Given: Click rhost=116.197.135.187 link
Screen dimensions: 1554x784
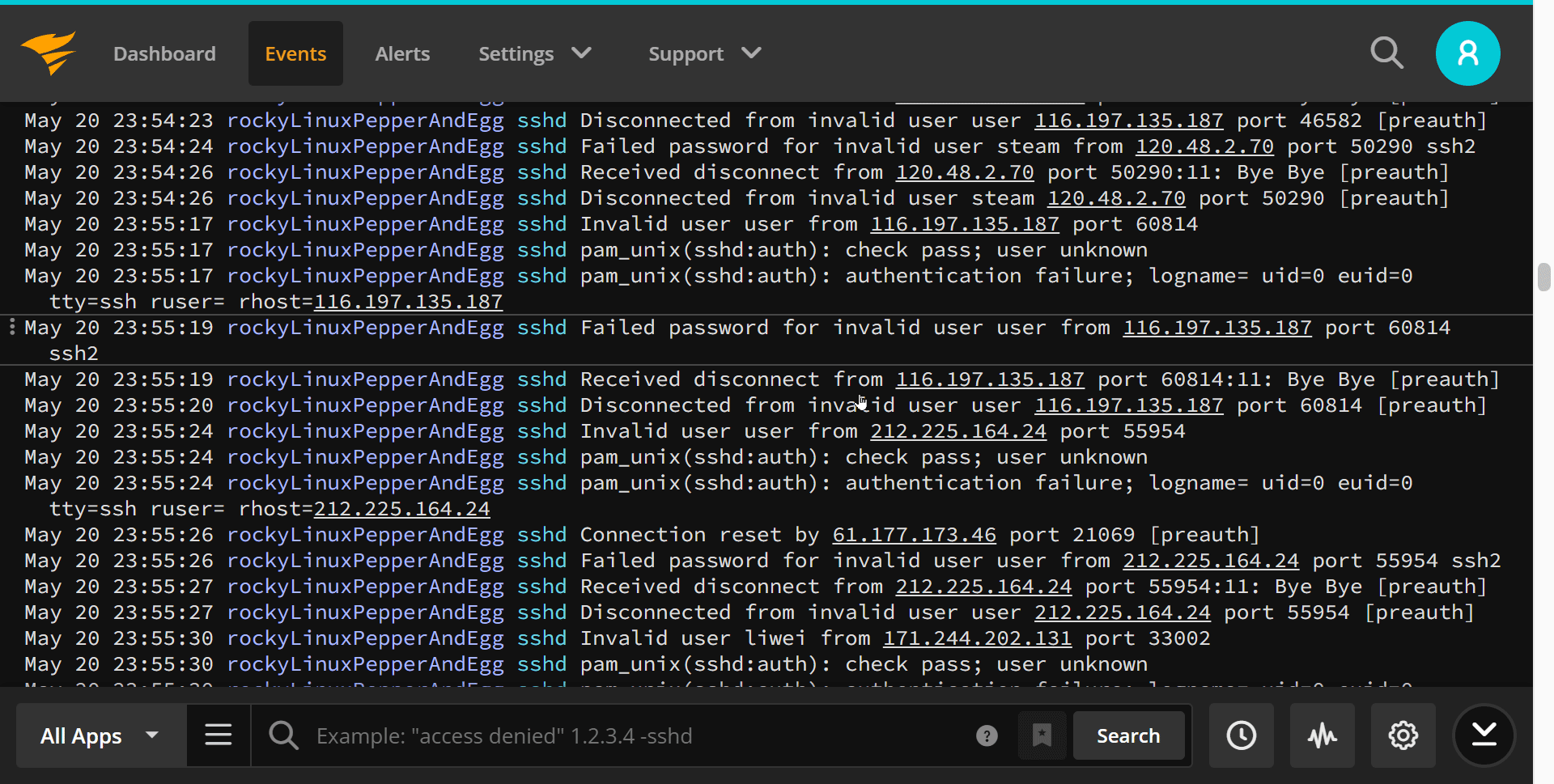Looking at the screenshot, I should coord(408,302).
